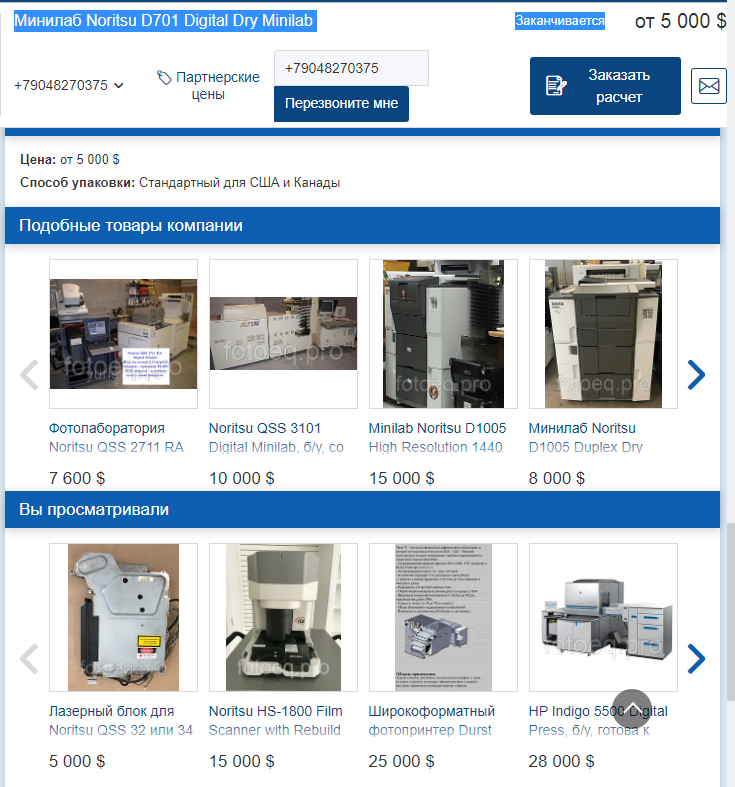
Task: Click the 8 000 $ price text
Action: point(556,478)
